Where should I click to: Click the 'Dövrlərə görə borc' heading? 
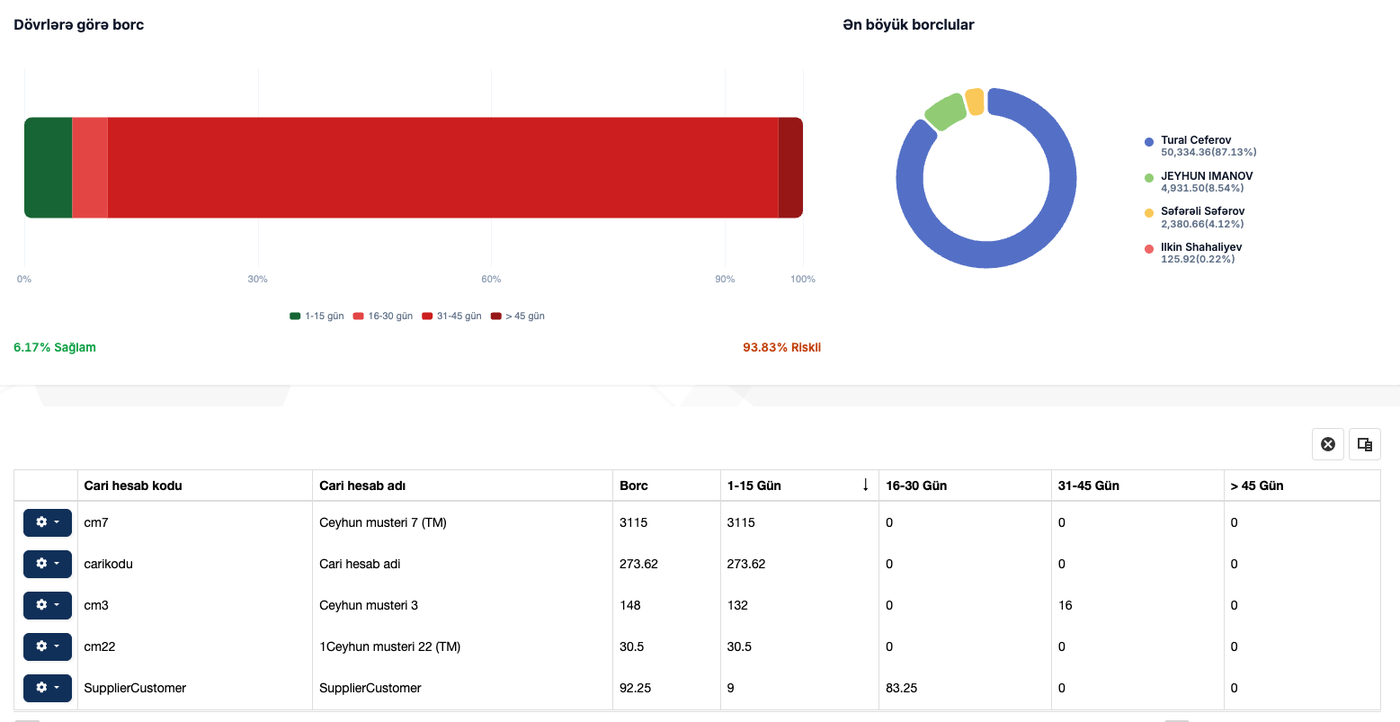[79, 24]
